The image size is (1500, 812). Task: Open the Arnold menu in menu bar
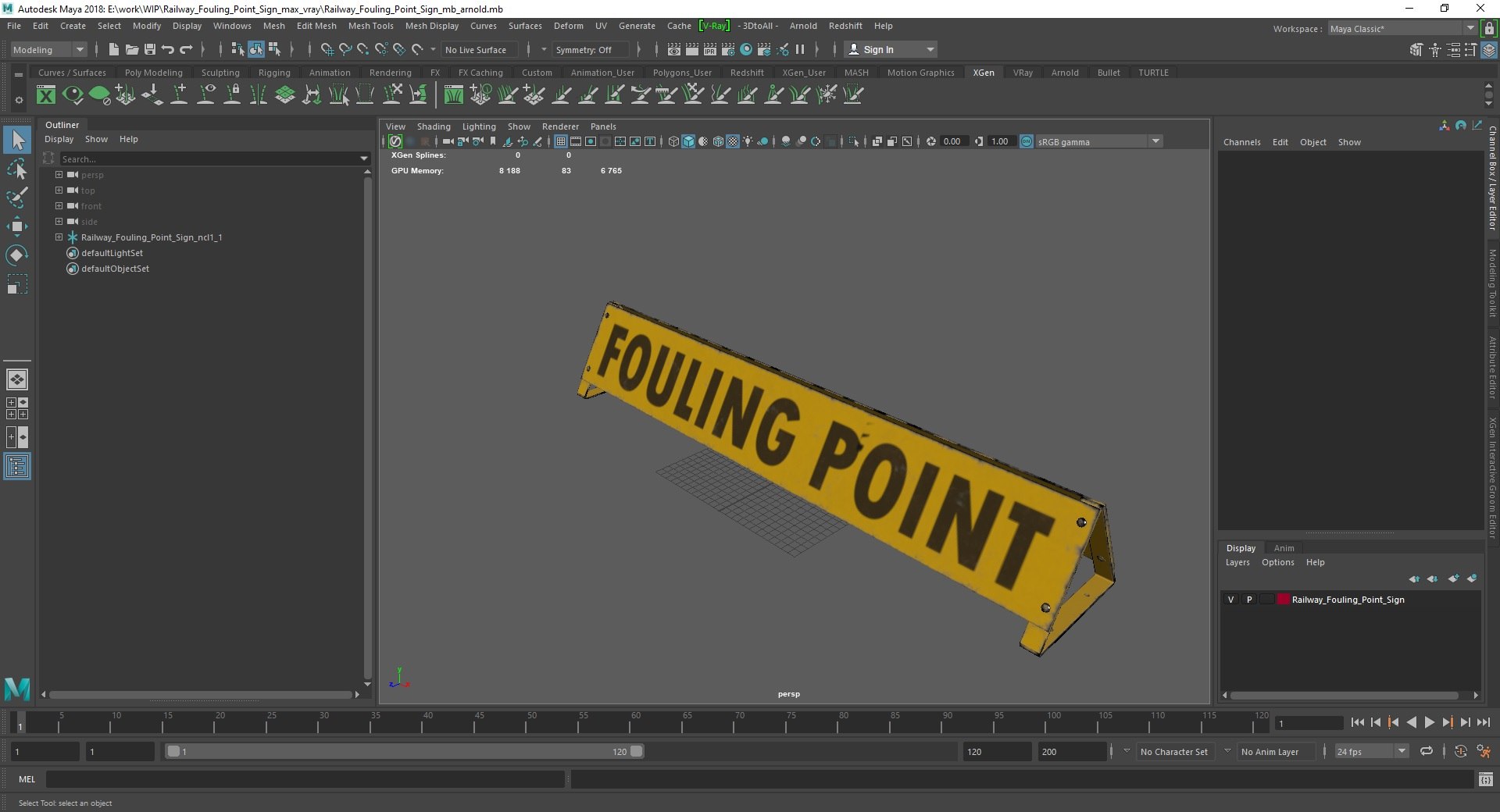pyautogui.click(x=803, y=26)
